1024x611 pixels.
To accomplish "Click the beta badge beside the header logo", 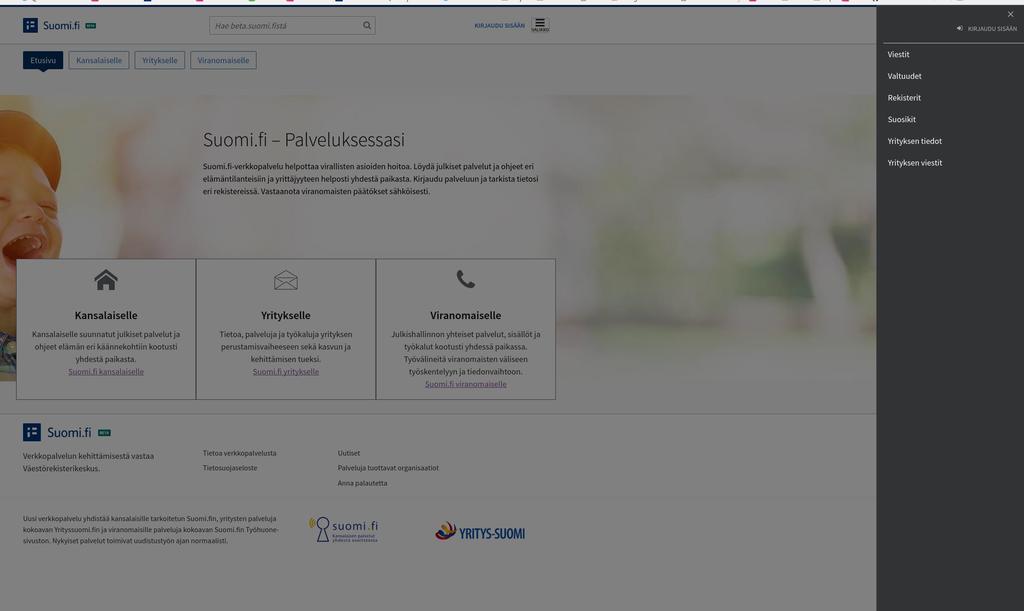I will point(91,26).
